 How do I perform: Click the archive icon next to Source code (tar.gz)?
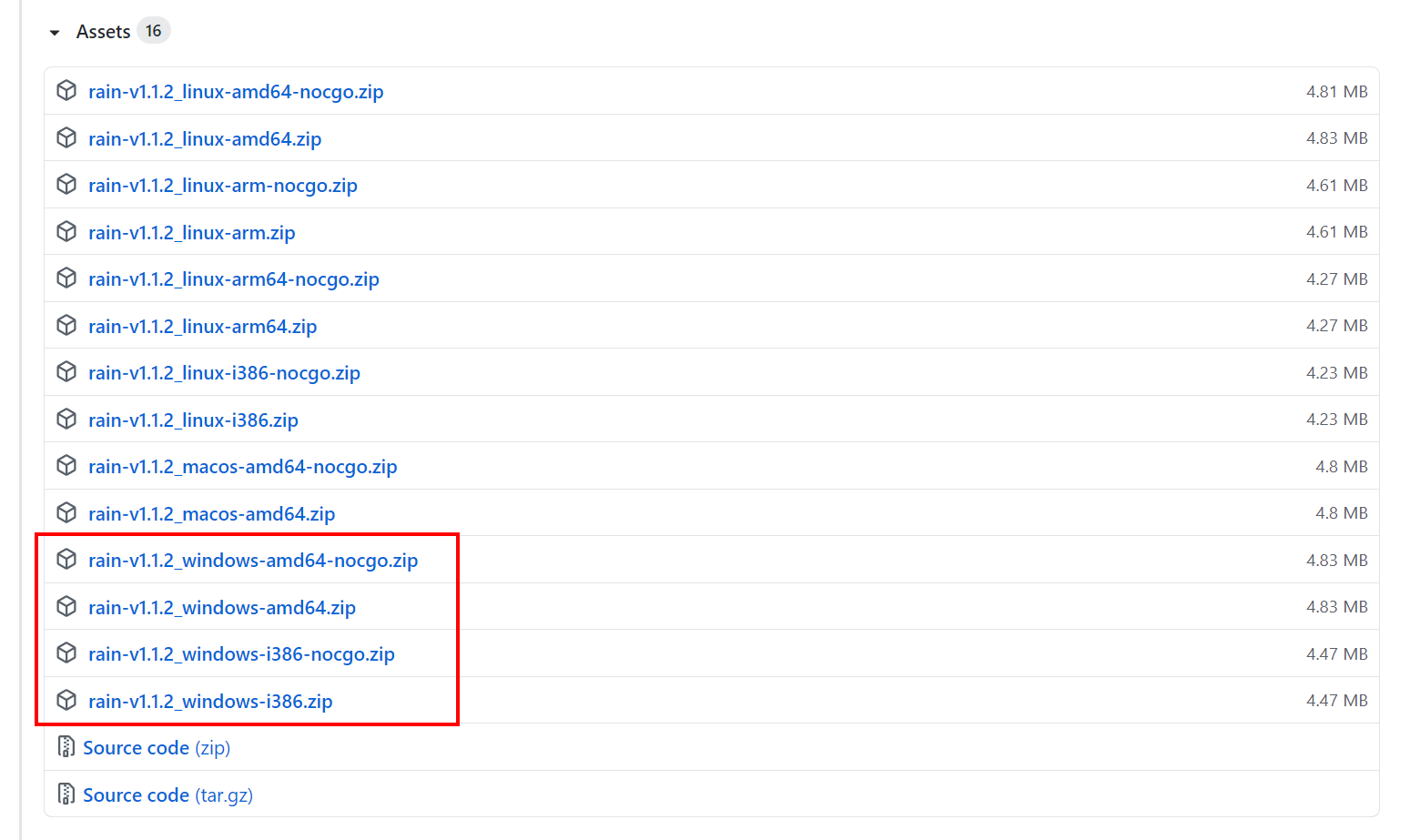(66, 793)
